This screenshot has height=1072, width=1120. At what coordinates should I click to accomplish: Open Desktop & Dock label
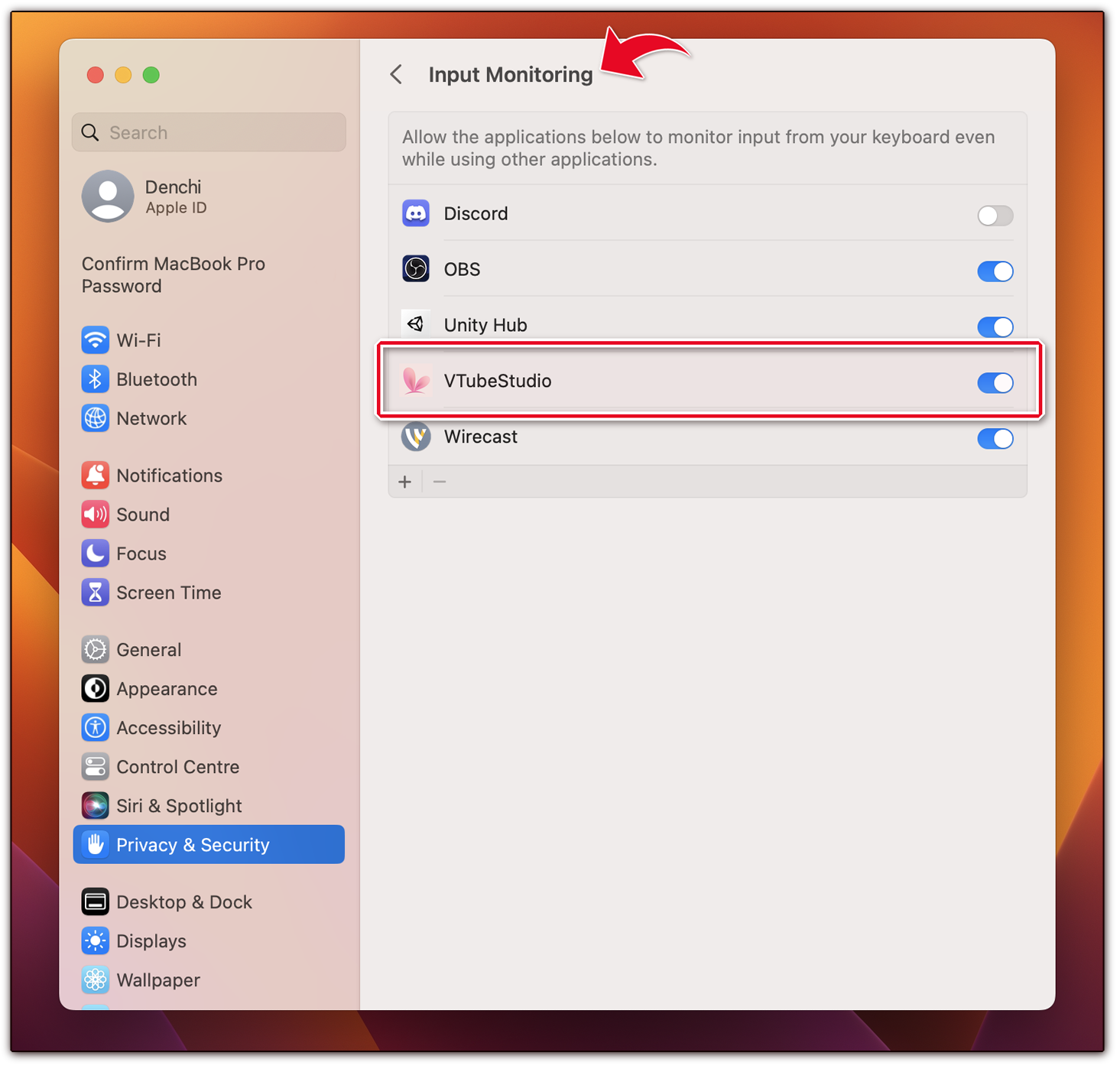click(x=184, y=902)
